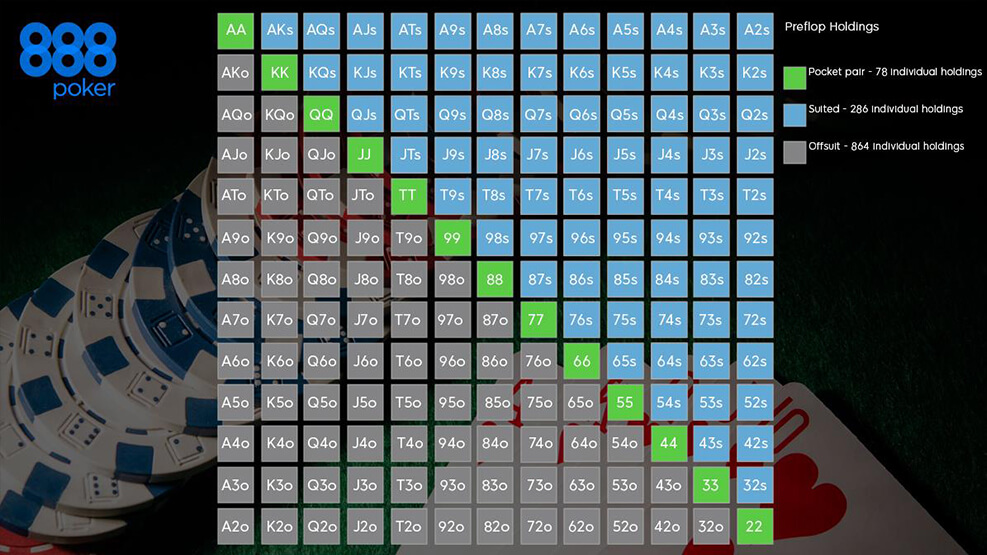This screenshot has height=555, width=987.
Task: Select the 32s suited cell
Action: coord(755,486)
